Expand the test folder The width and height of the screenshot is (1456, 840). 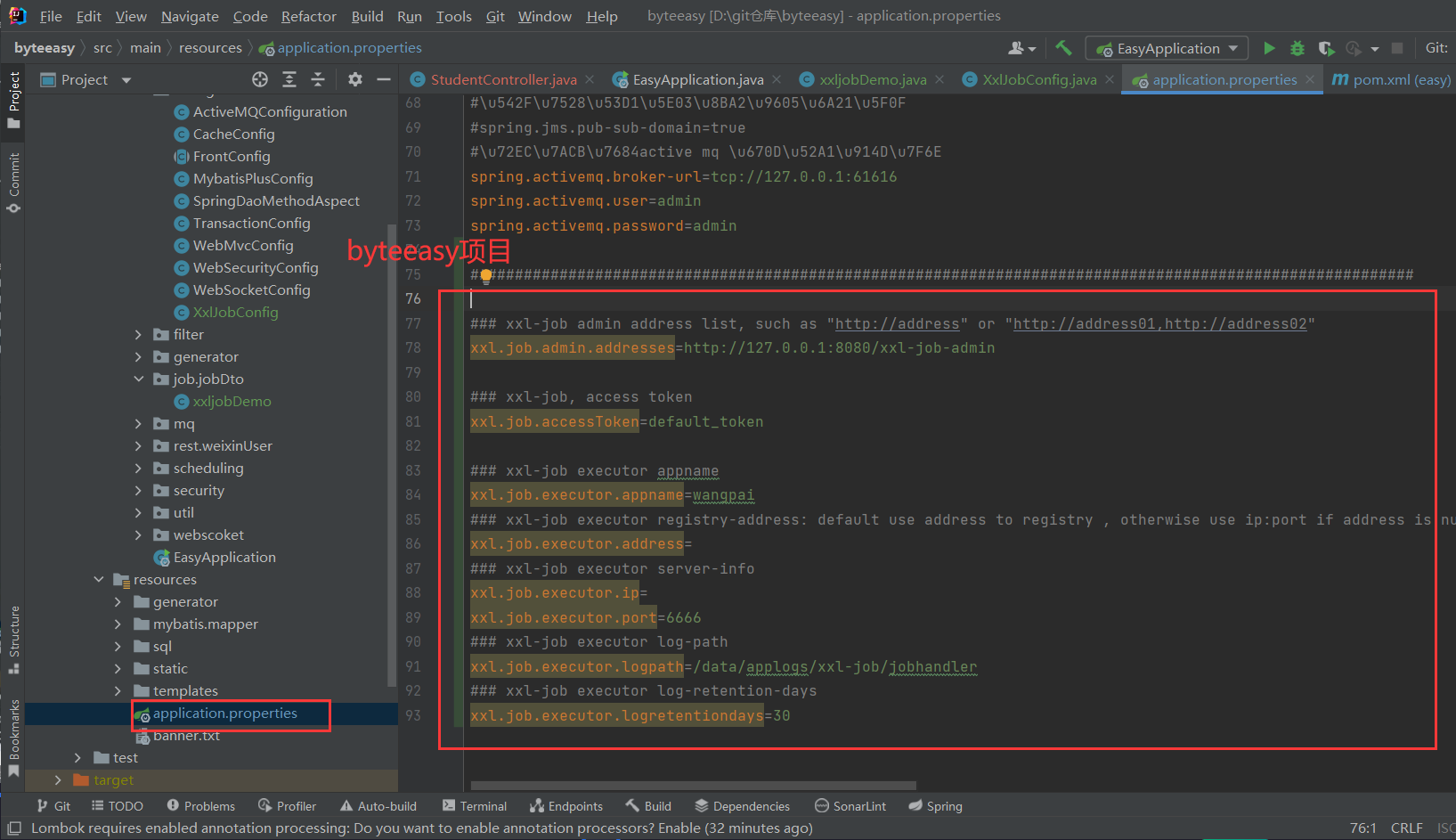coord(77,758)
